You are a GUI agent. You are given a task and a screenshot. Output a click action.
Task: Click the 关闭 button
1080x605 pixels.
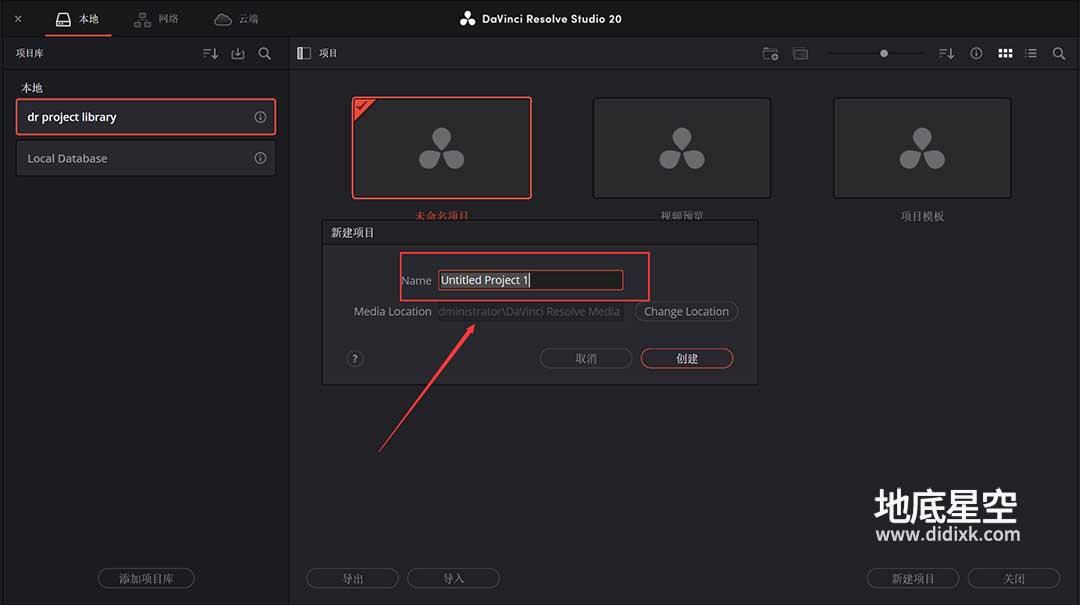tap(1013, 578)
